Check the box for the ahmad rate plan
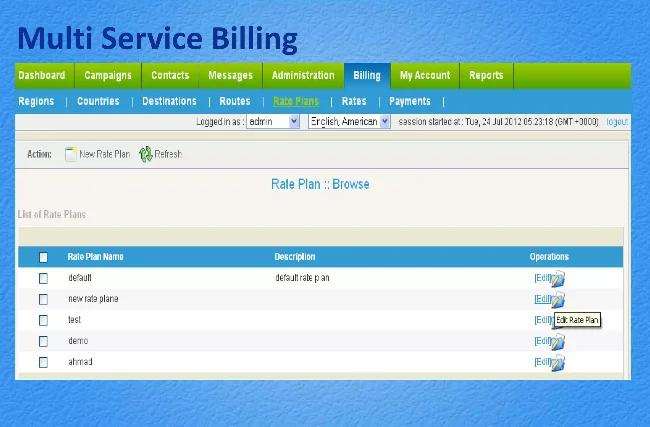Screen dimensions: 650x427 (43, 362)
